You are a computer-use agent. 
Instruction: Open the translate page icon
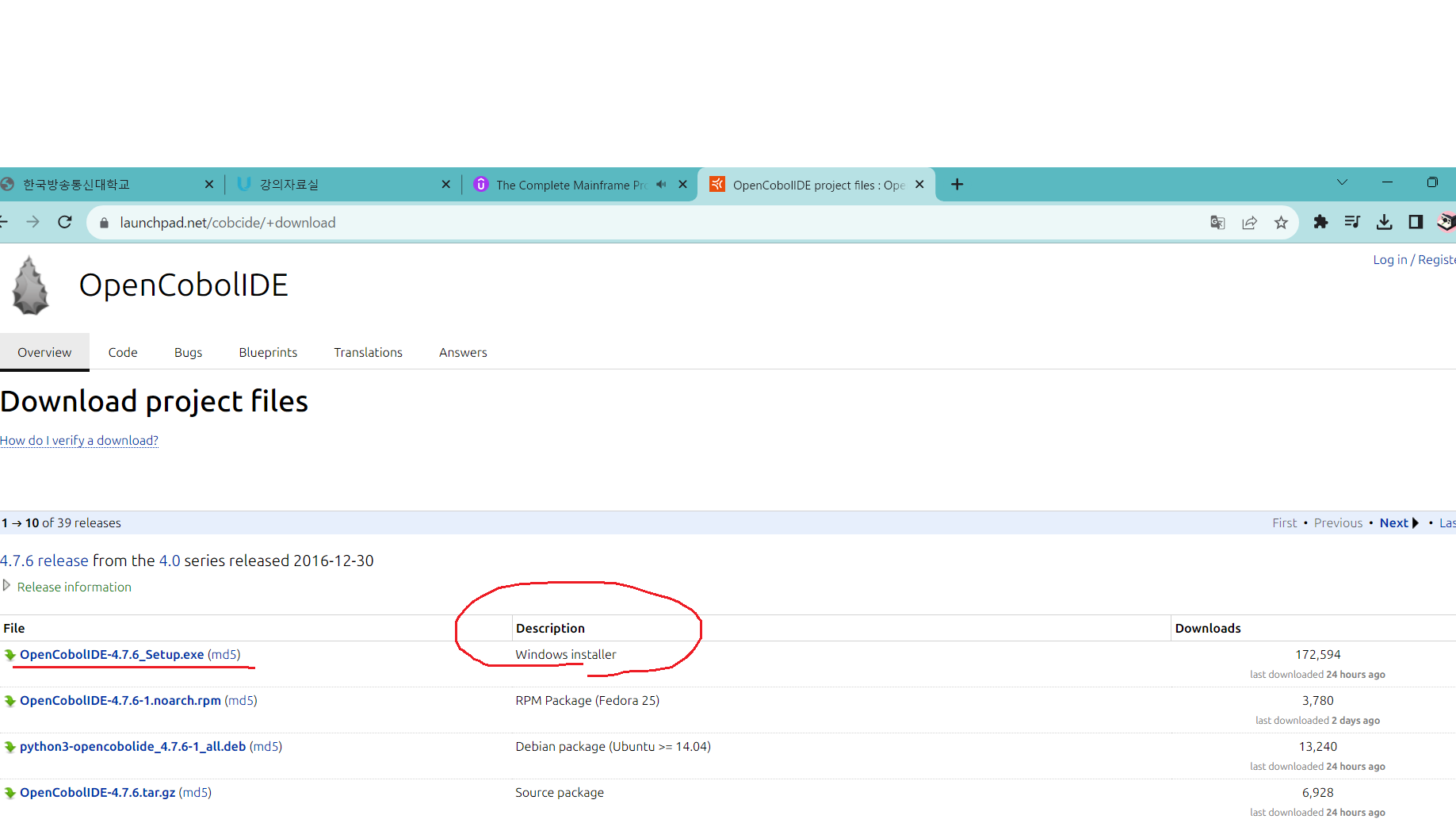[1217, 223]
